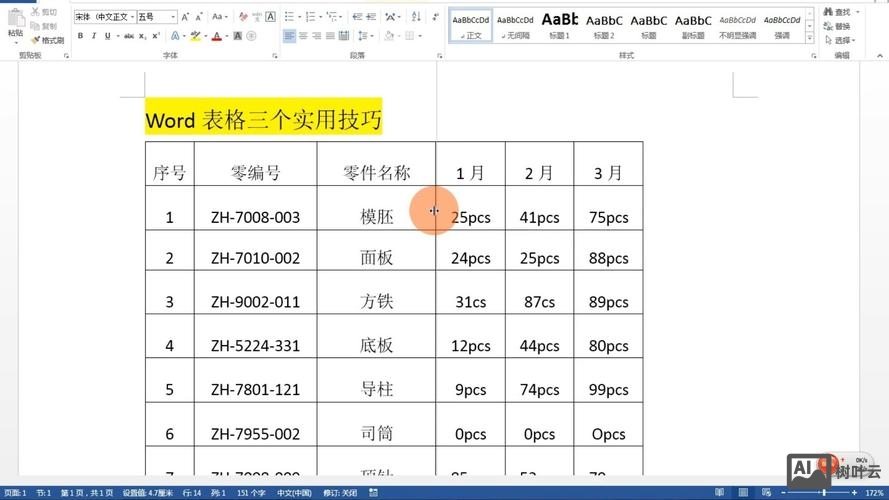Click 修订: 关闭 track changes status

(x=340, y=493)
